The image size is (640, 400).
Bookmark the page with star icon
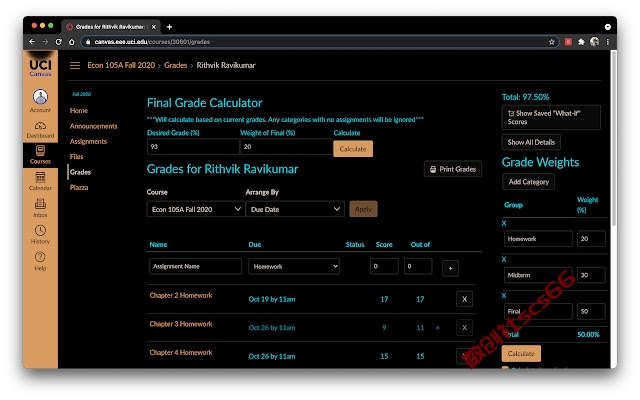(551, 42)
